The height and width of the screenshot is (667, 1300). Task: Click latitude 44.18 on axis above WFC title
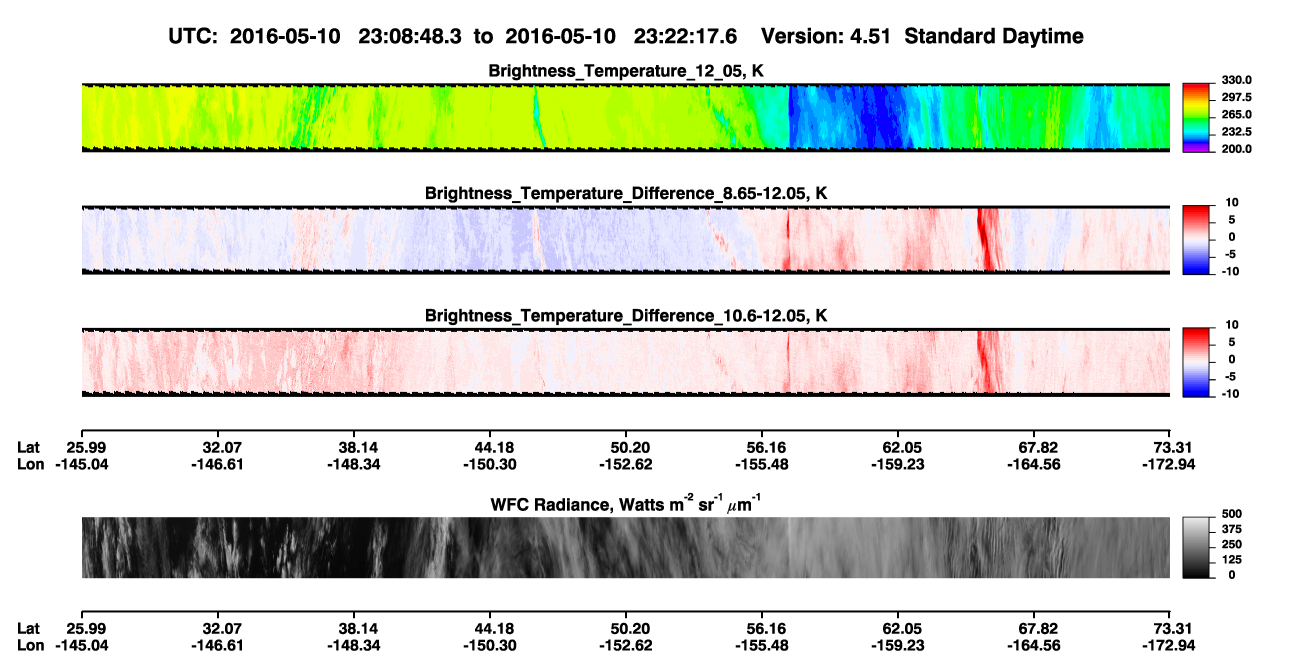496,447
